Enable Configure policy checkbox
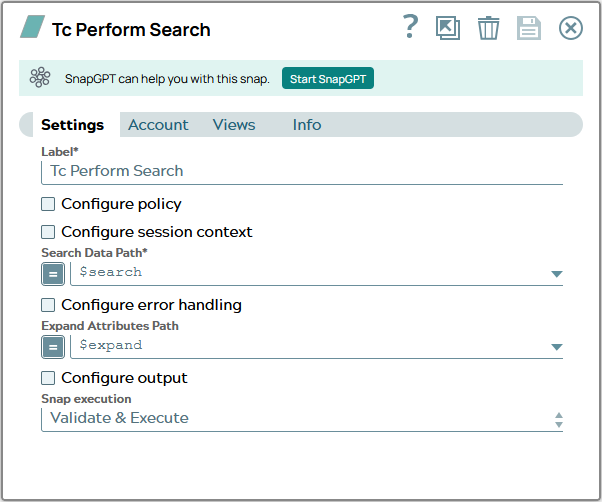Screen dimensions: 602x502 coord(48,204)
